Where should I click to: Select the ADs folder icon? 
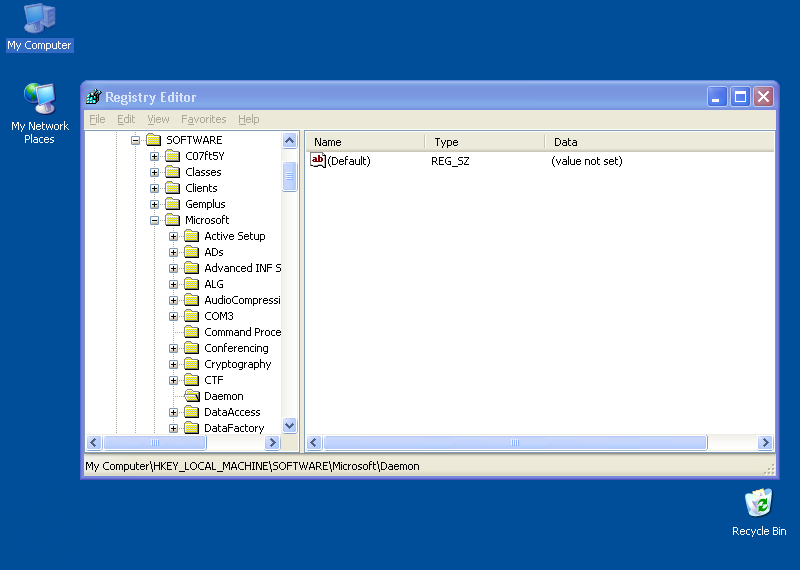[192, 252]
